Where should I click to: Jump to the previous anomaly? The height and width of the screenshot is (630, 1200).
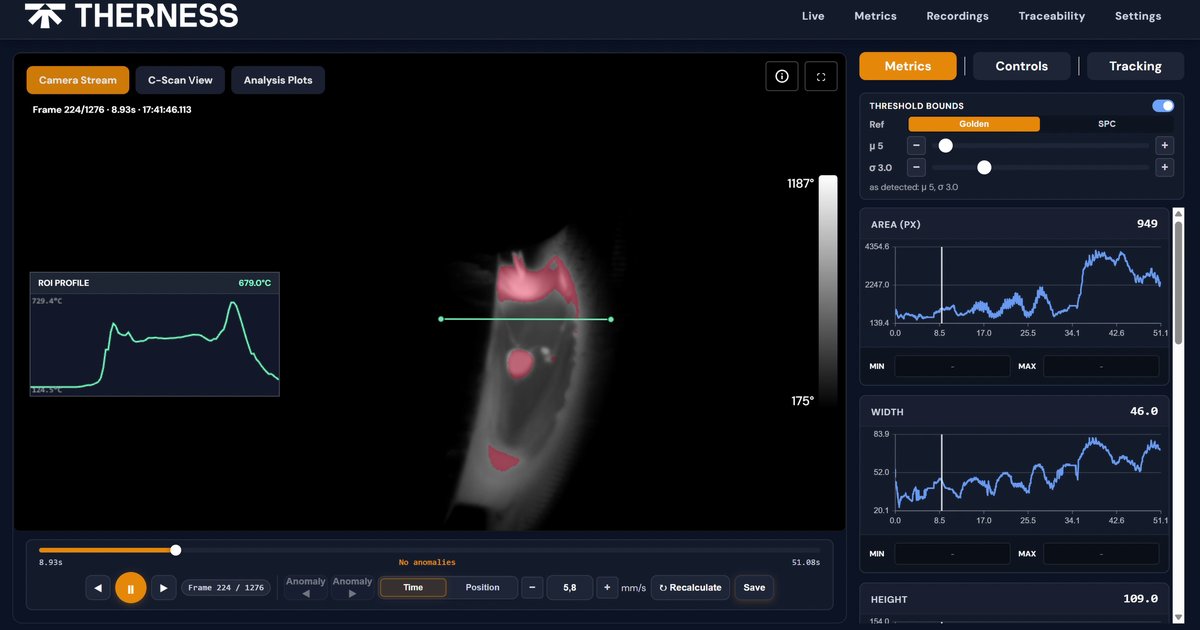pos(306,587)
